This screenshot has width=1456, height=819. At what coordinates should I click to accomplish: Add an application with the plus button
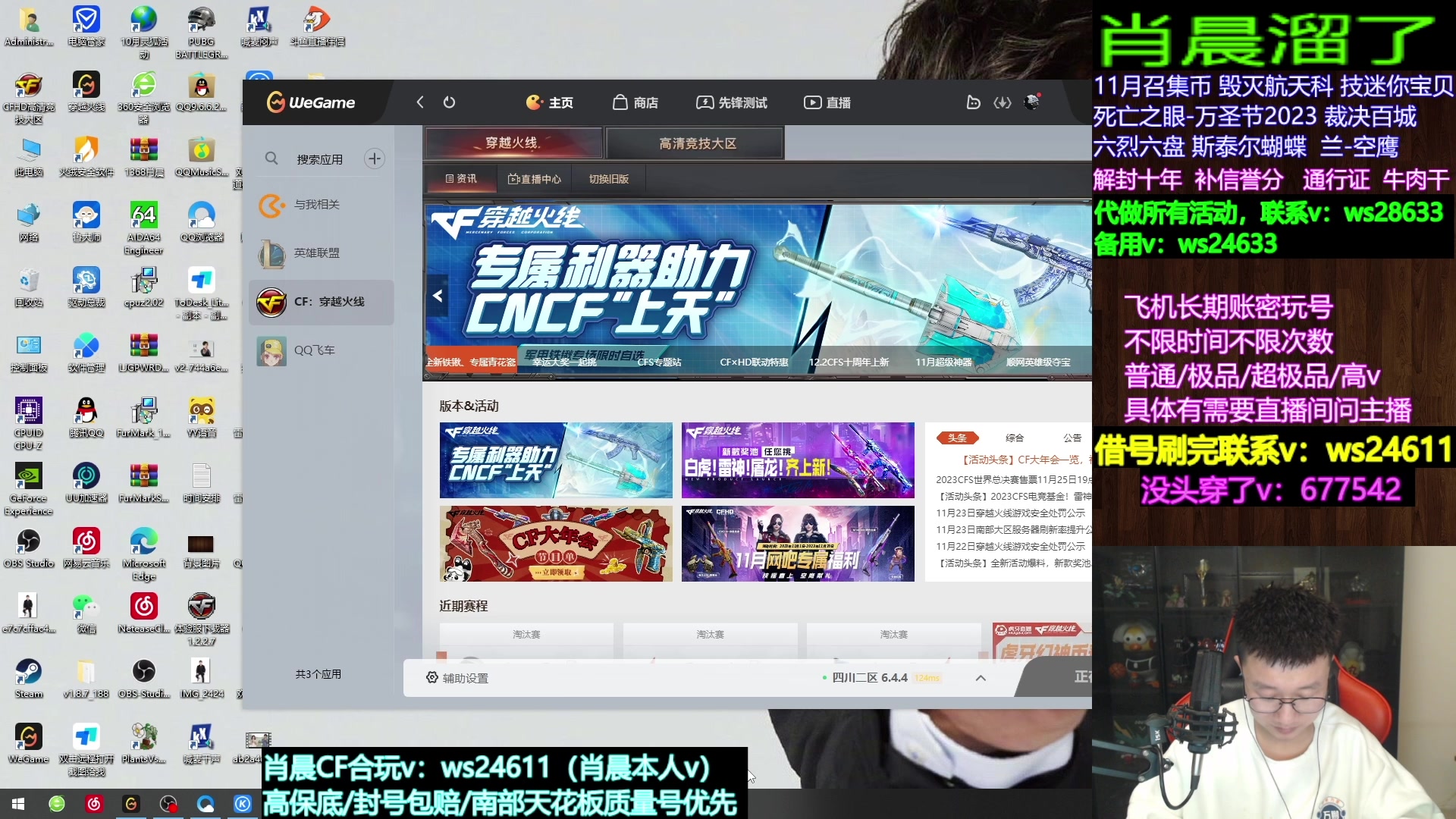coord(374,158)
